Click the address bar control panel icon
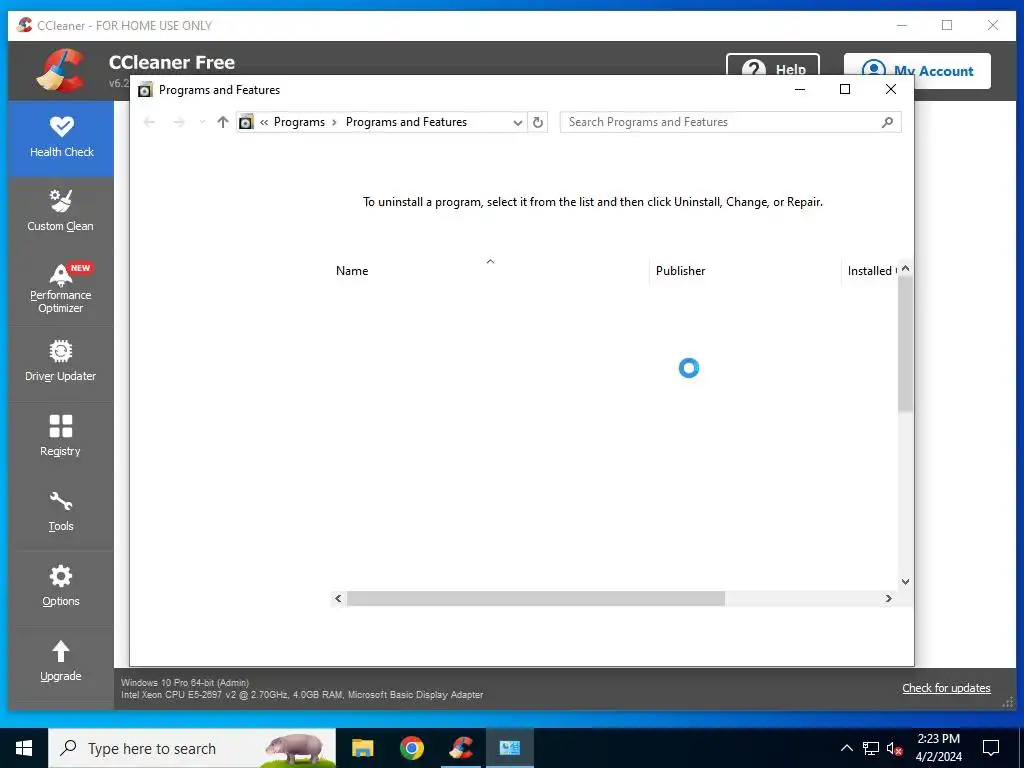This screenshot has width=1024, height=768. click(246, 122)
